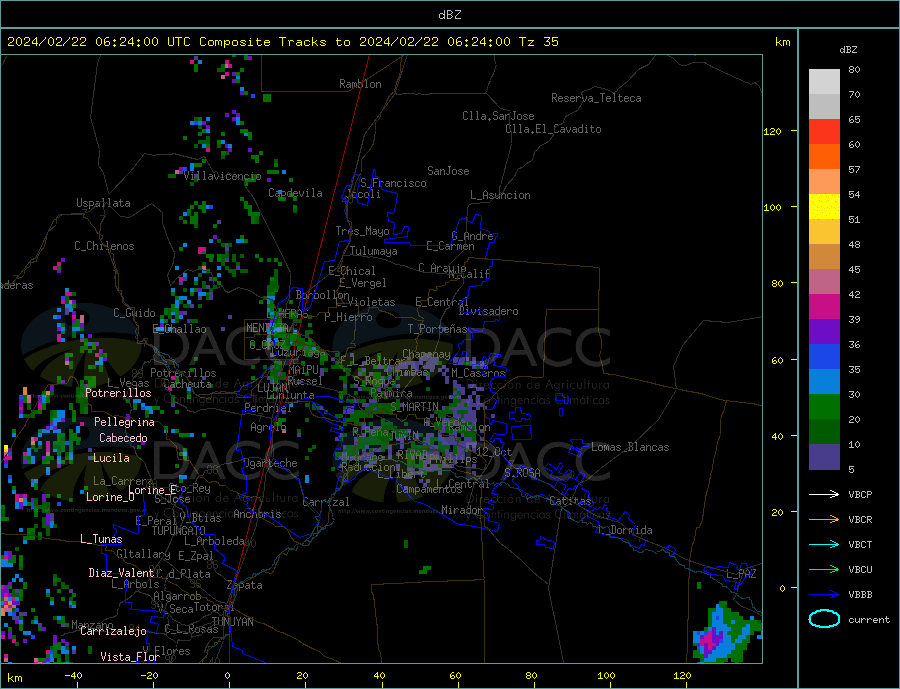Viewport: 900px width, 689px height.
Task: Click the 'C_Guido' map label
Action: [x=134, y=313]
